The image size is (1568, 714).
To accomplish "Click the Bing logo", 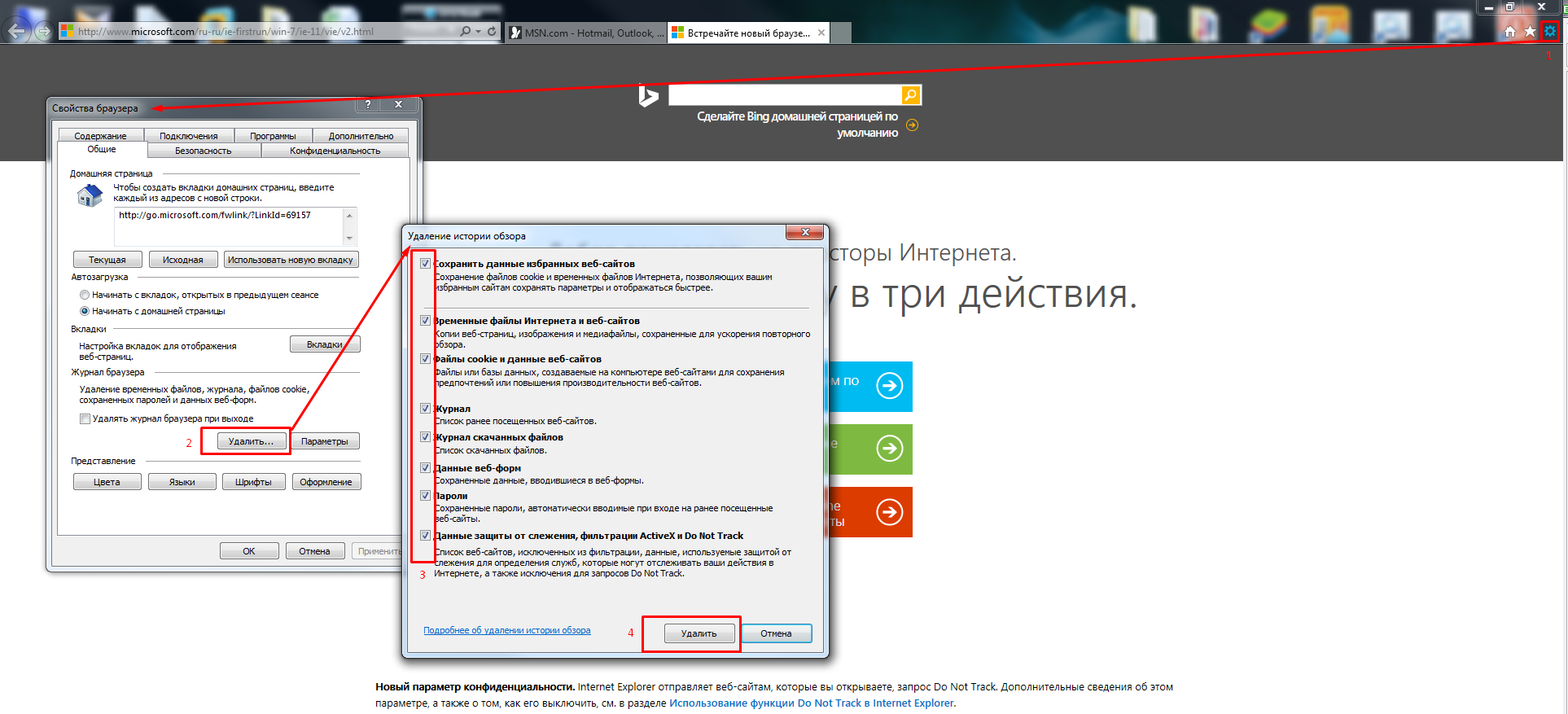I will [x=649, y=96].
